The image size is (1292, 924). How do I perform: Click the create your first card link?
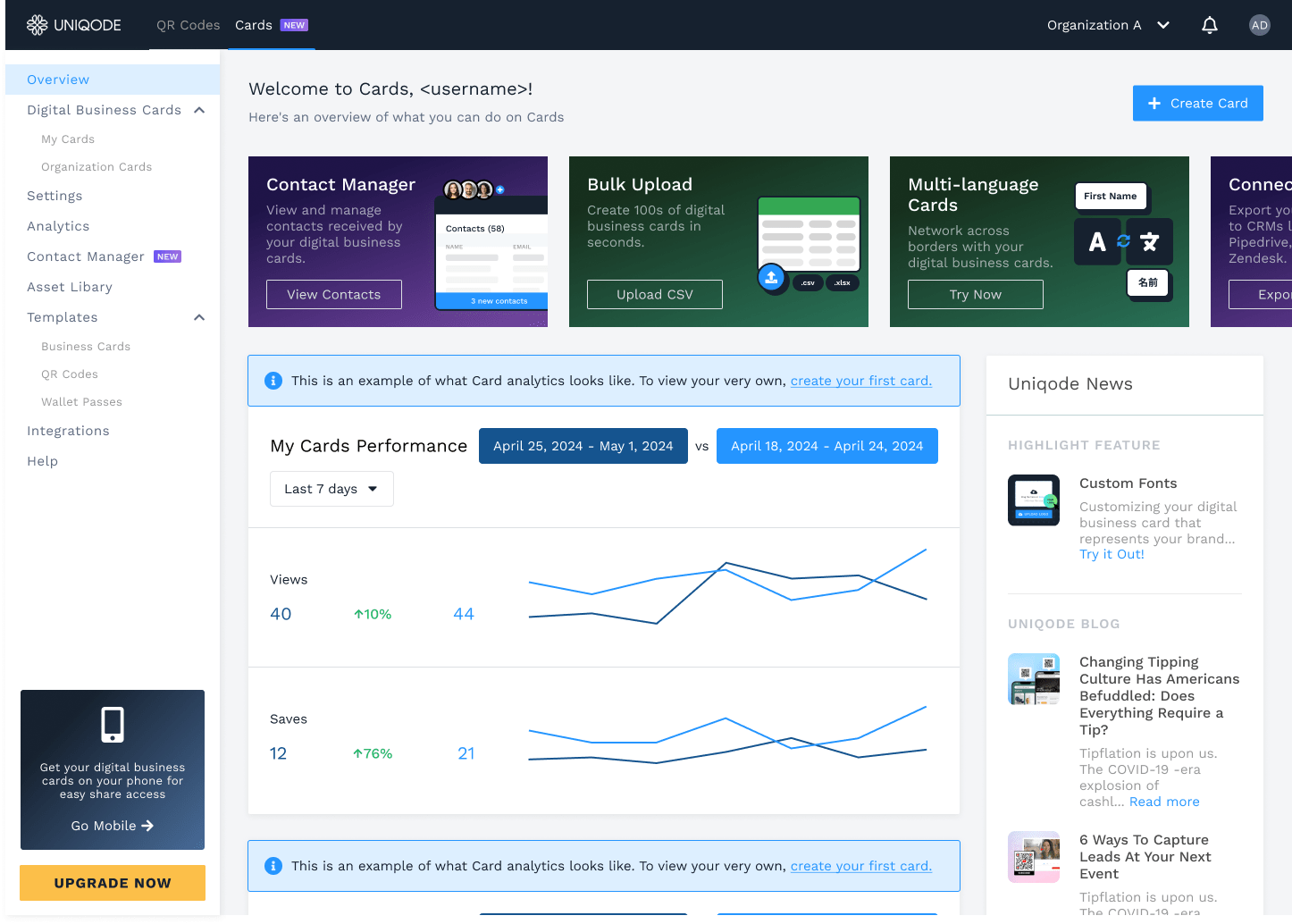pos(860,381)
